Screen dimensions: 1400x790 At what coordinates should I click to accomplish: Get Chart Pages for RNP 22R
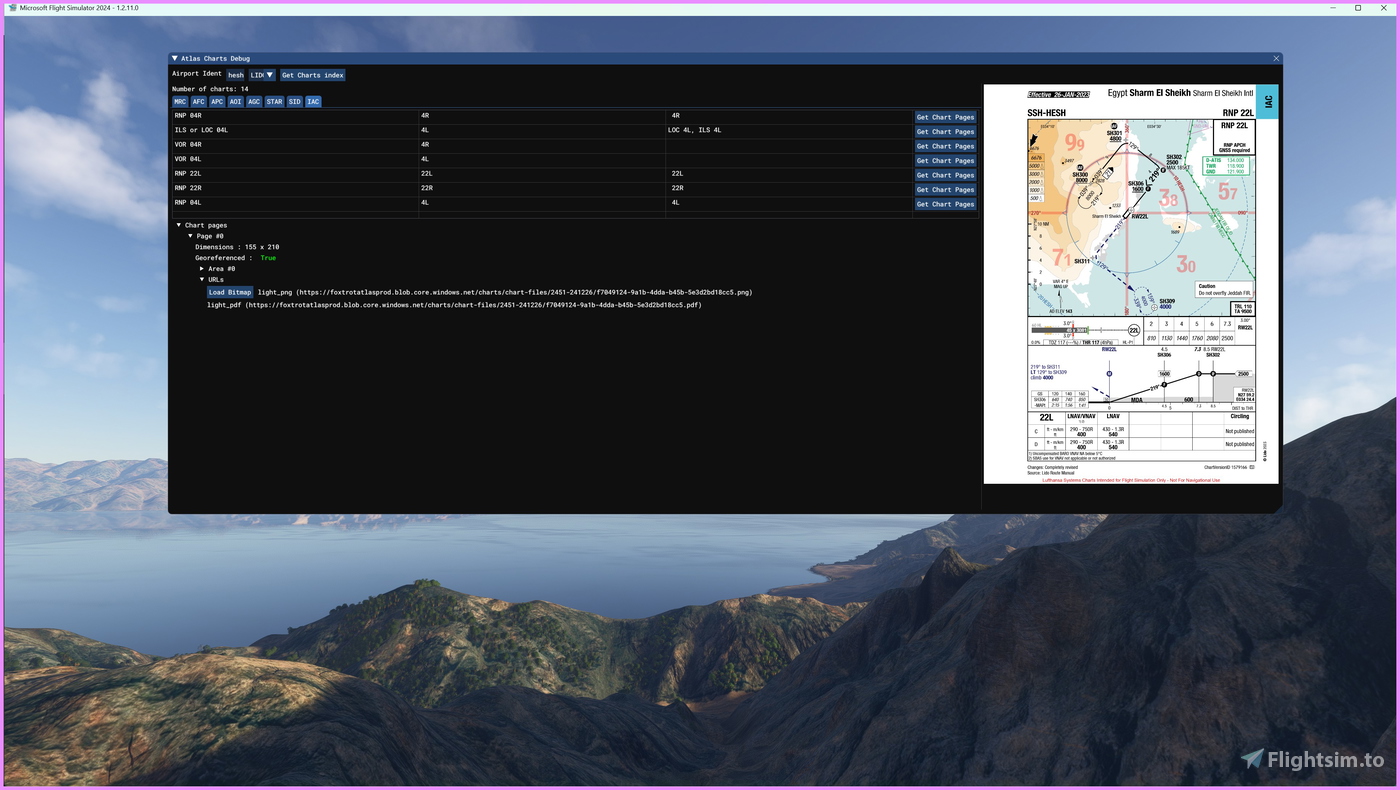[945, 190]
